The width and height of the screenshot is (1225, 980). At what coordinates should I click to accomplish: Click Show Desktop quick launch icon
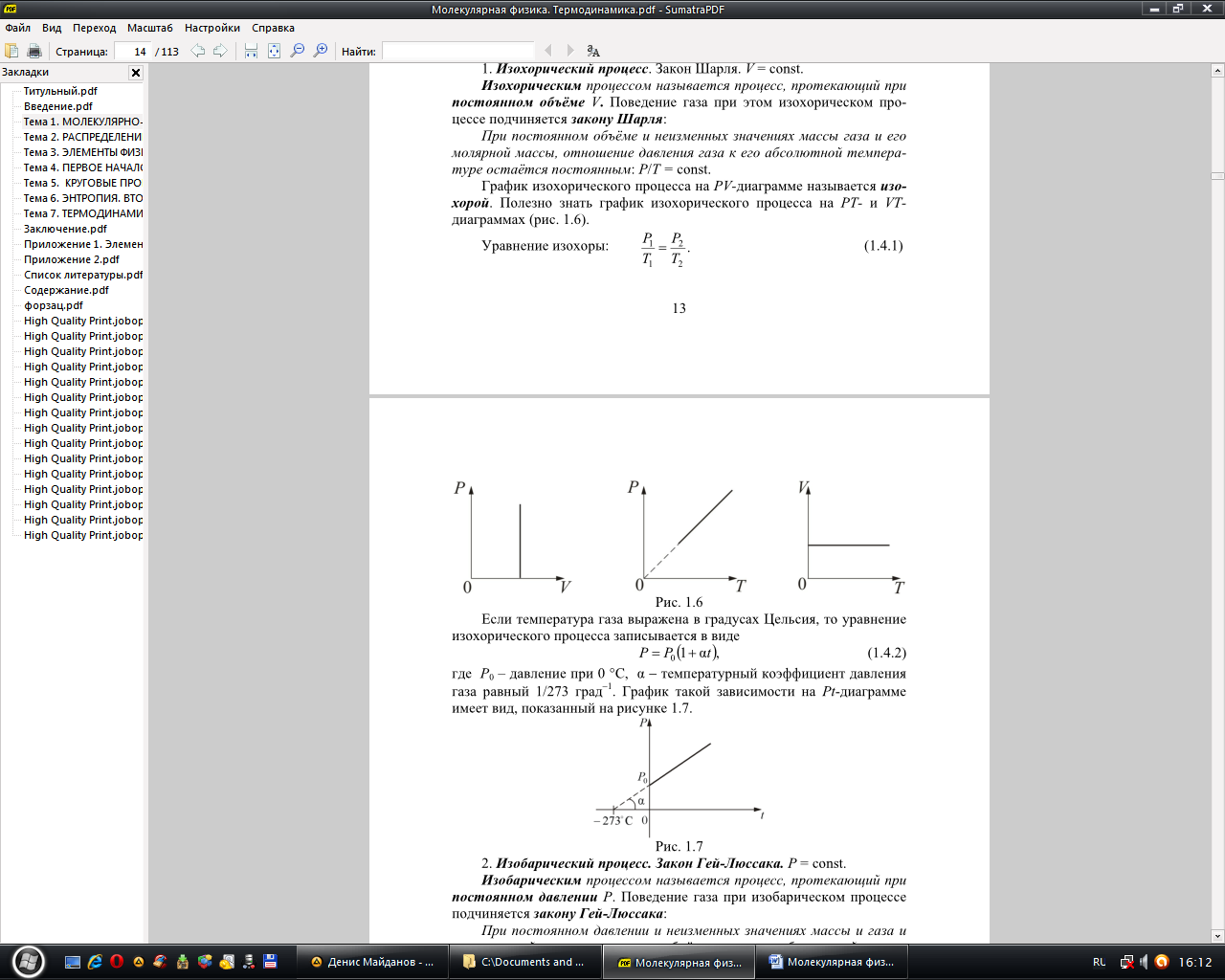click(x=73, y=962)
